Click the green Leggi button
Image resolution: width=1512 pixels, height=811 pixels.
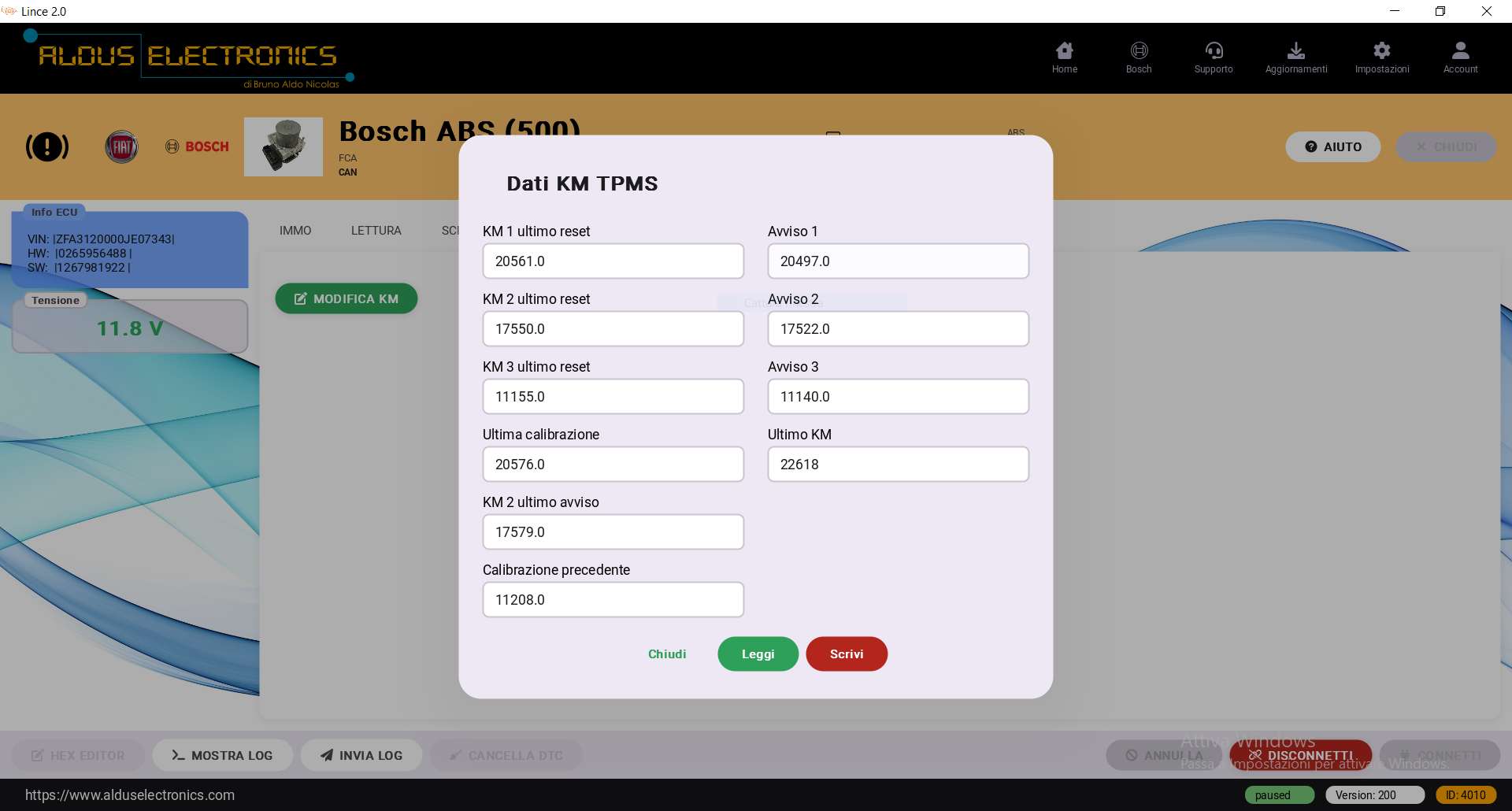[x=758, y=654]
